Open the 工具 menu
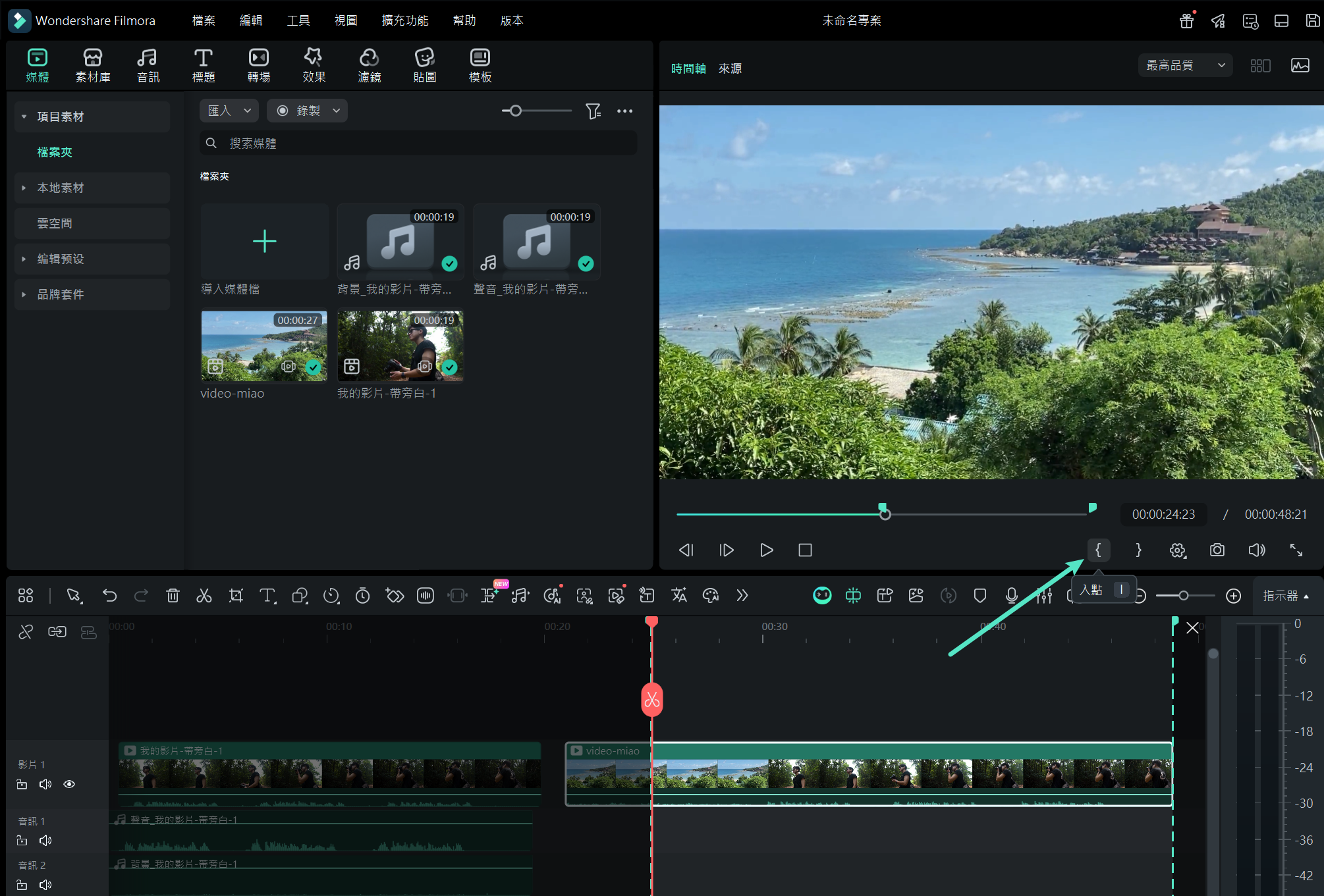The height and width of the screenshot is (896, 1324). tap(298, 20)
